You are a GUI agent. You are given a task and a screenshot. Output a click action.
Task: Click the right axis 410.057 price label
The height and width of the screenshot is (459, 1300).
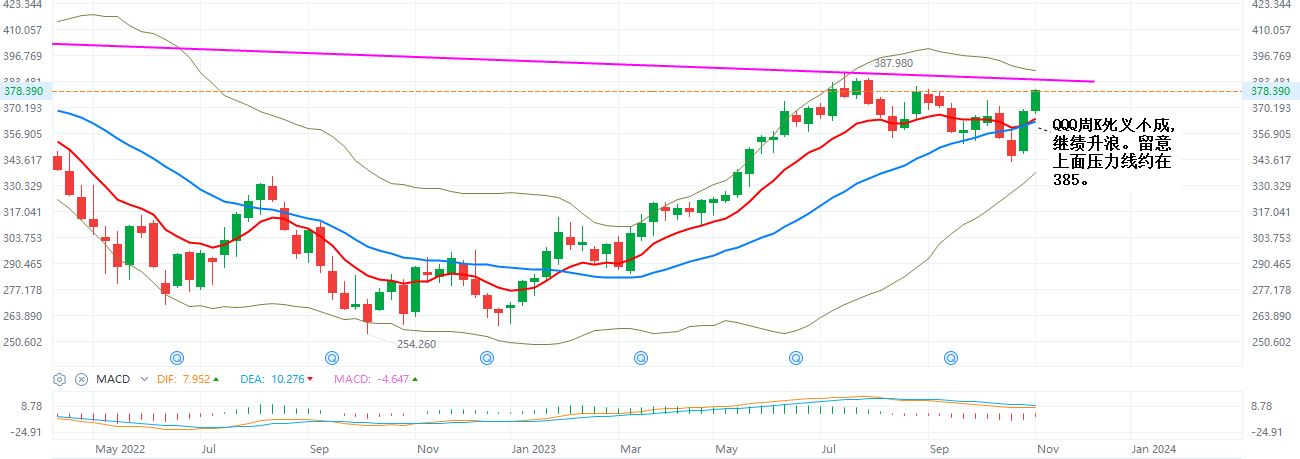(x=1270, y=30)
